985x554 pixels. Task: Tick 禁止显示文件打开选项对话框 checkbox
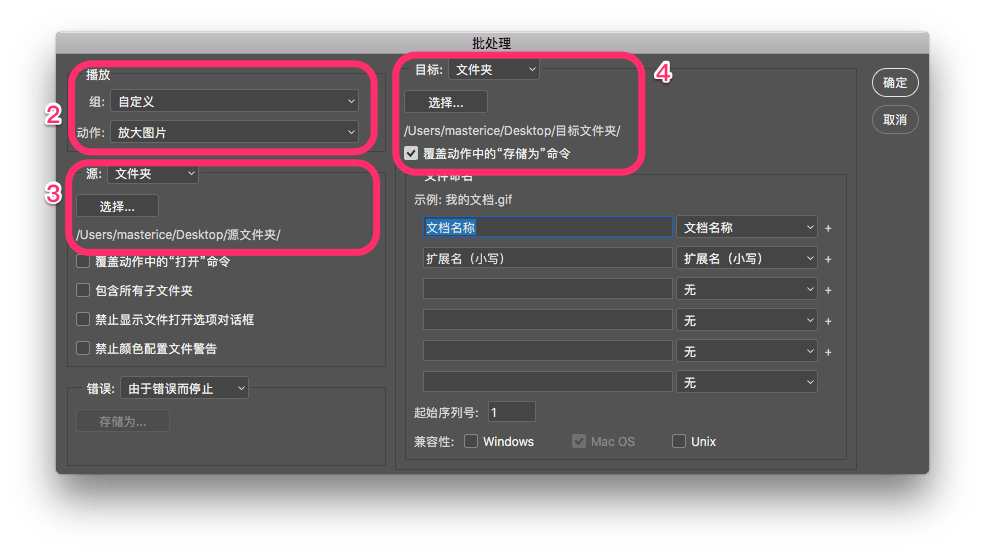(x=84, y=320)
